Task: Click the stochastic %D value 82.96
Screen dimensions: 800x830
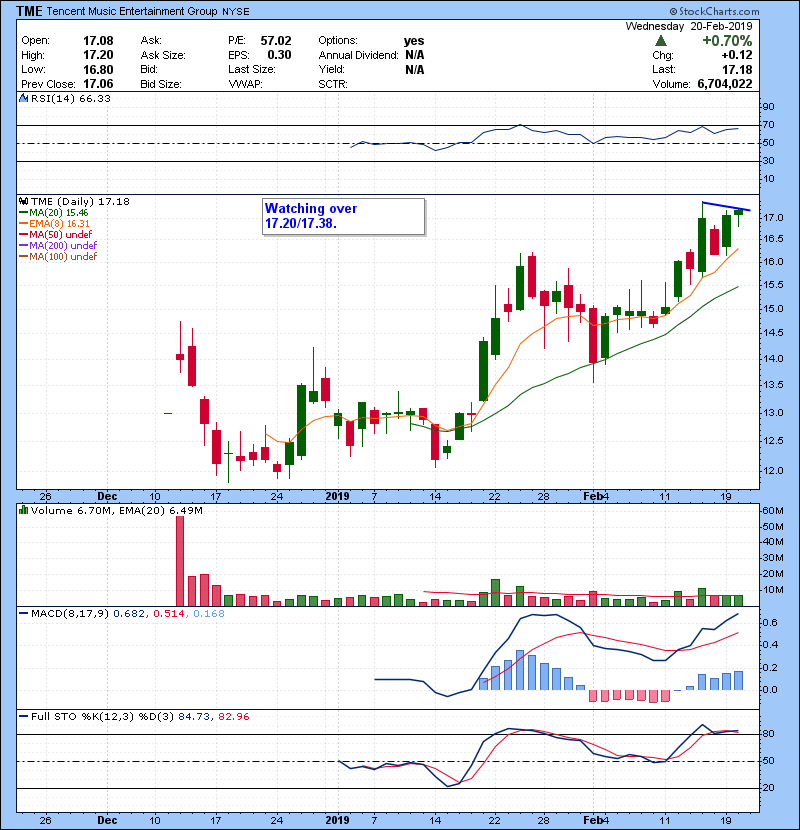Action: [233, 716]
